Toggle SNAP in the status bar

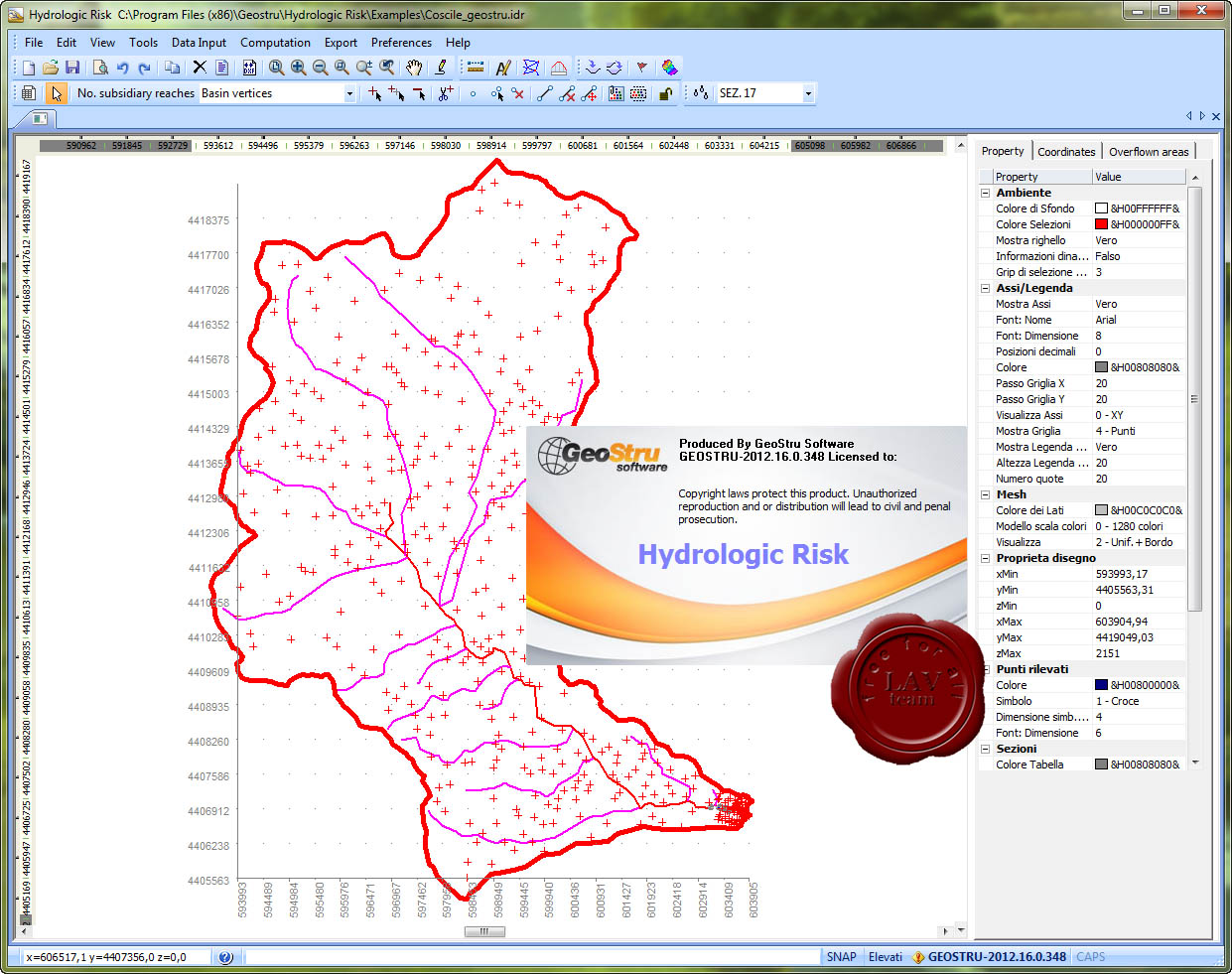(x=841, y=957)
